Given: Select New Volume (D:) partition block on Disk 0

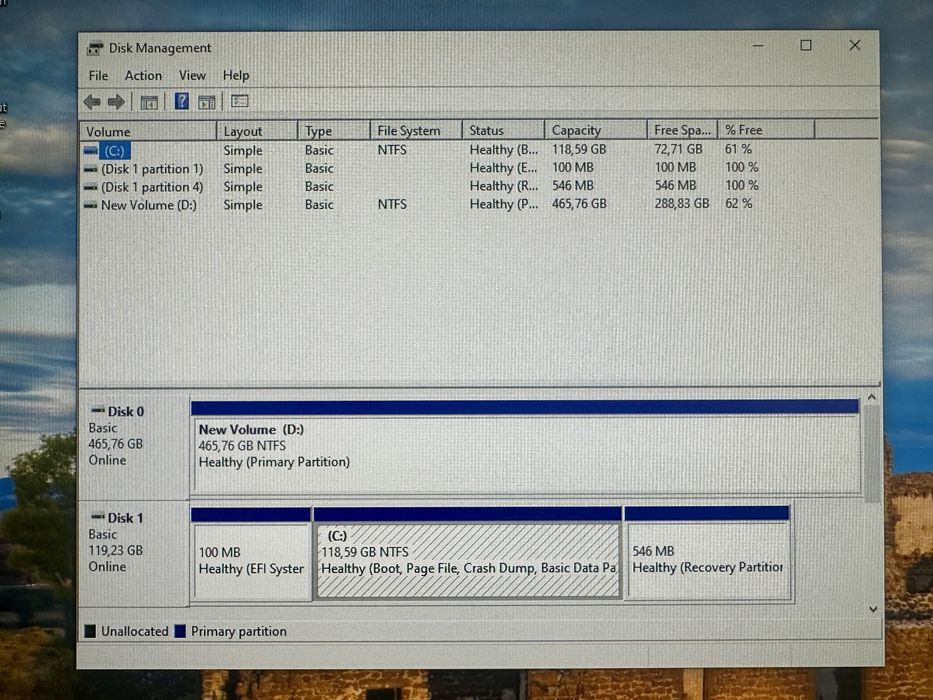Looking at the screenshot, I should pyautogui.click(x=525, y=446).
